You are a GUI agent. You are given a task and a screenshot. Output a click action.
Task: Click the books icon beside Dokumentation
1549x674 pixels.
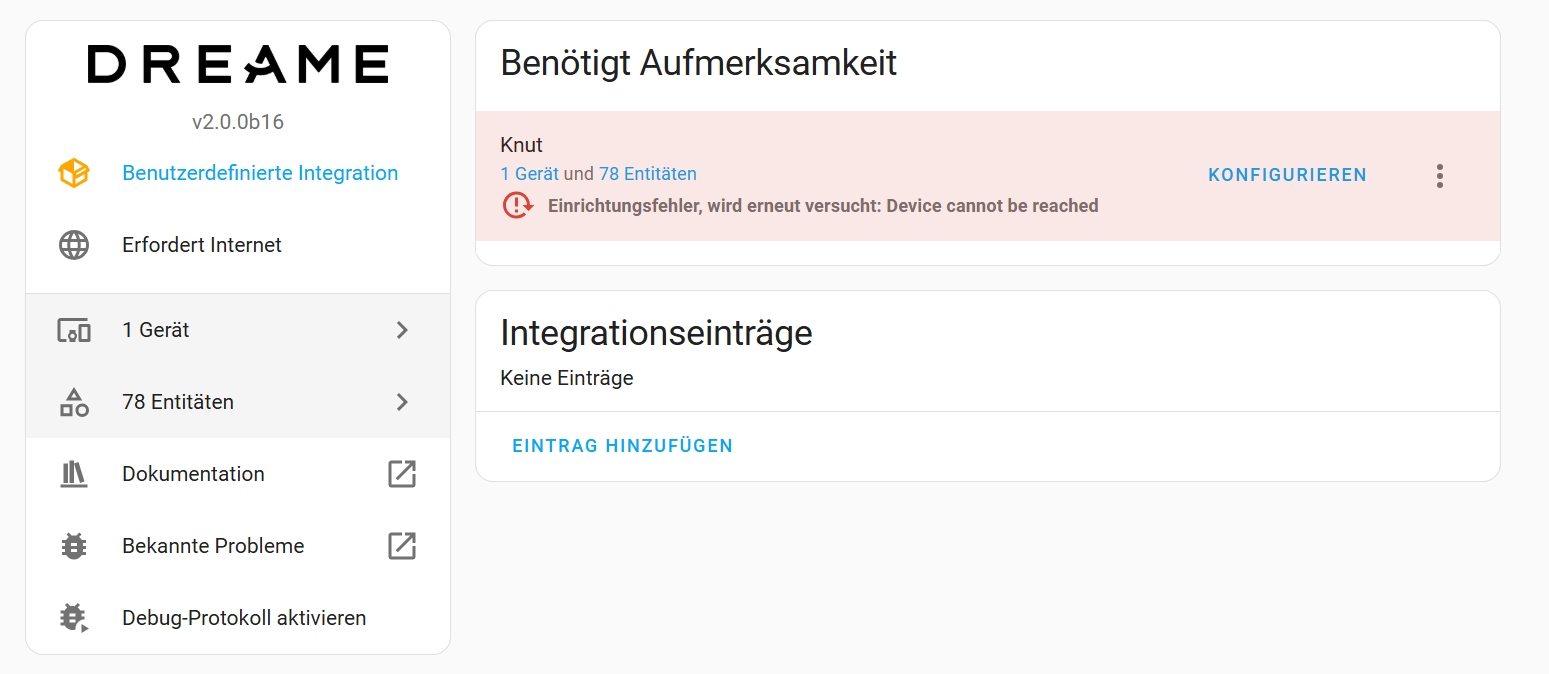point(74,474)
